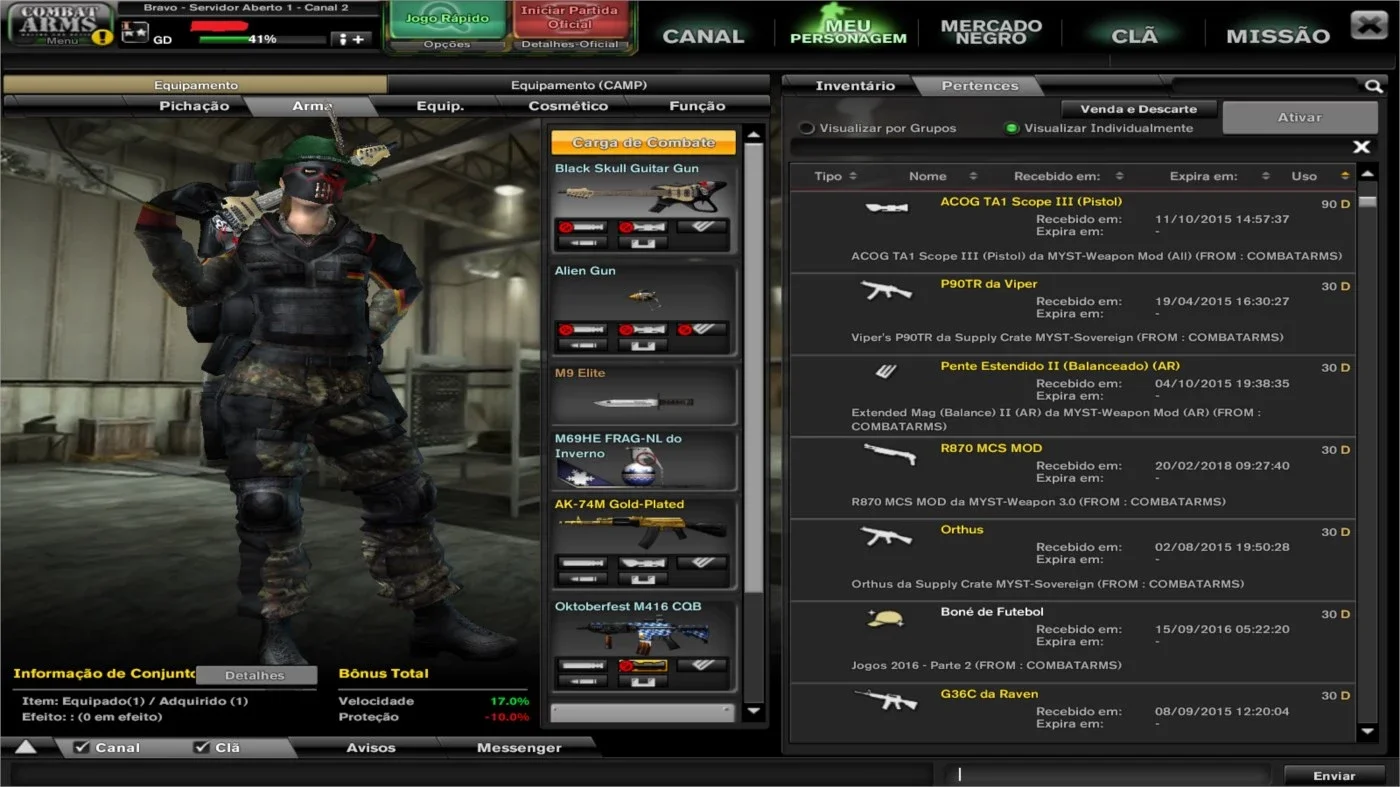Select Visualizar Individualmente radio button
Image resolution: width=1400 pixels, height=787 pixels.
[1011, 128]
